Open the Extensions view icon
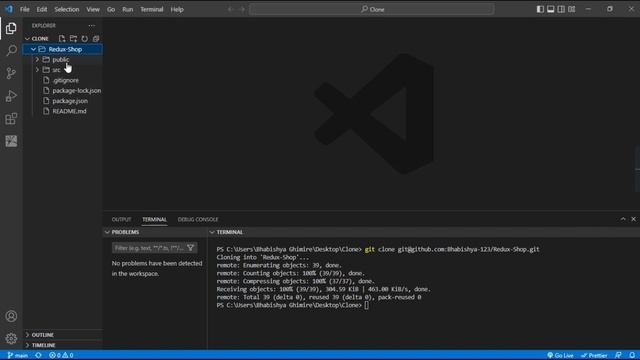This screenshot has height=360, width=640. click(x=11, y=119)
